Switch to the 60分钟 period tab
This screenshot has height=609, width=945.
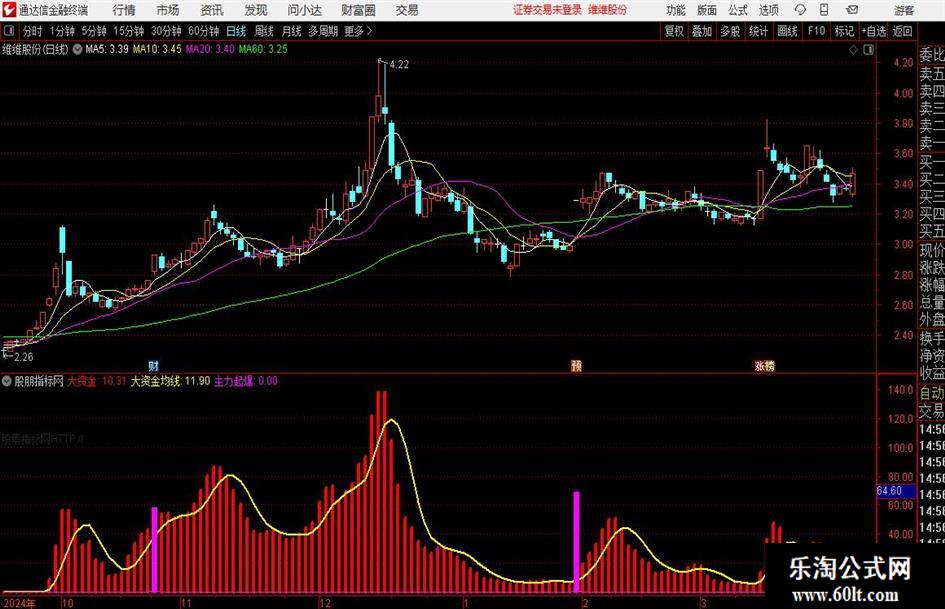pos(204,31)
